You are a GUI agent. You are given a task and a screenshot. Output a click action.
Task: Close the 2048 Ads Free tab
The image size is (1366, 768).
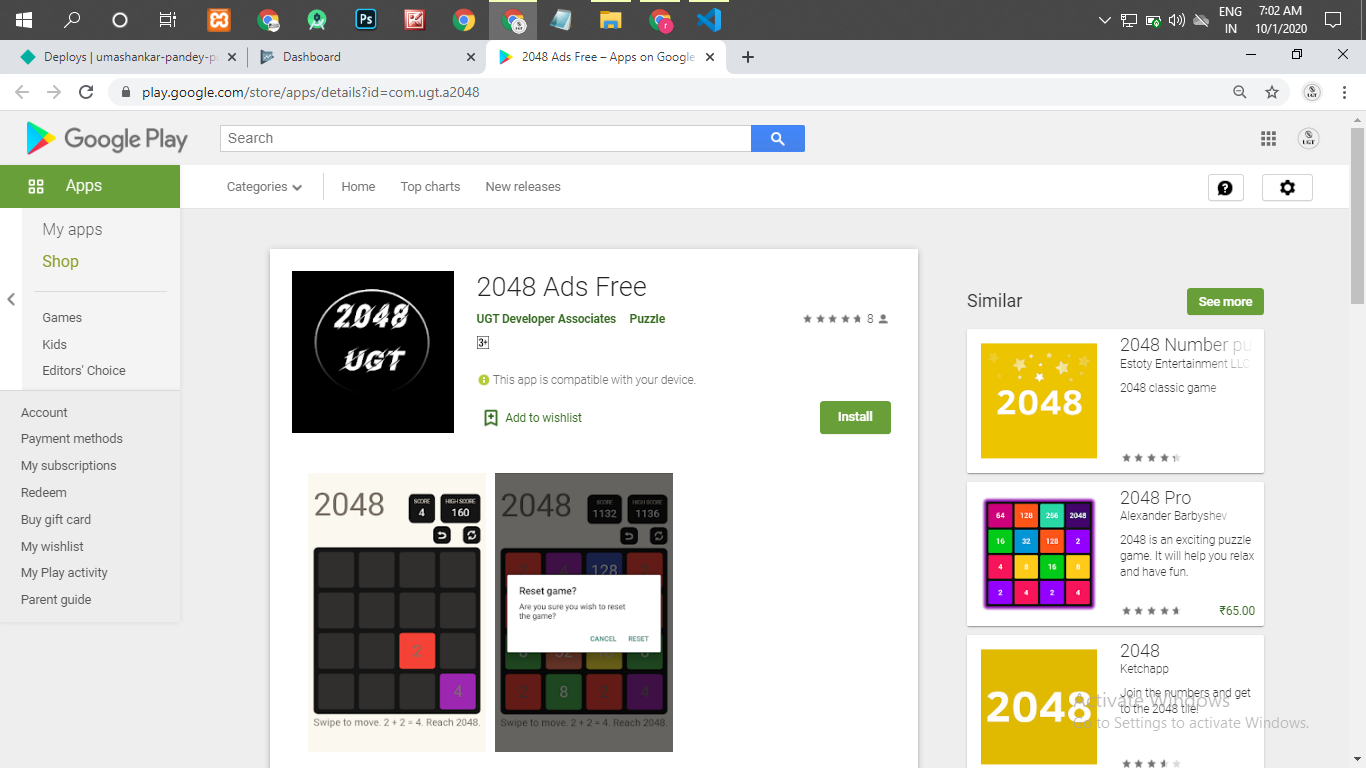click(710, 57)
